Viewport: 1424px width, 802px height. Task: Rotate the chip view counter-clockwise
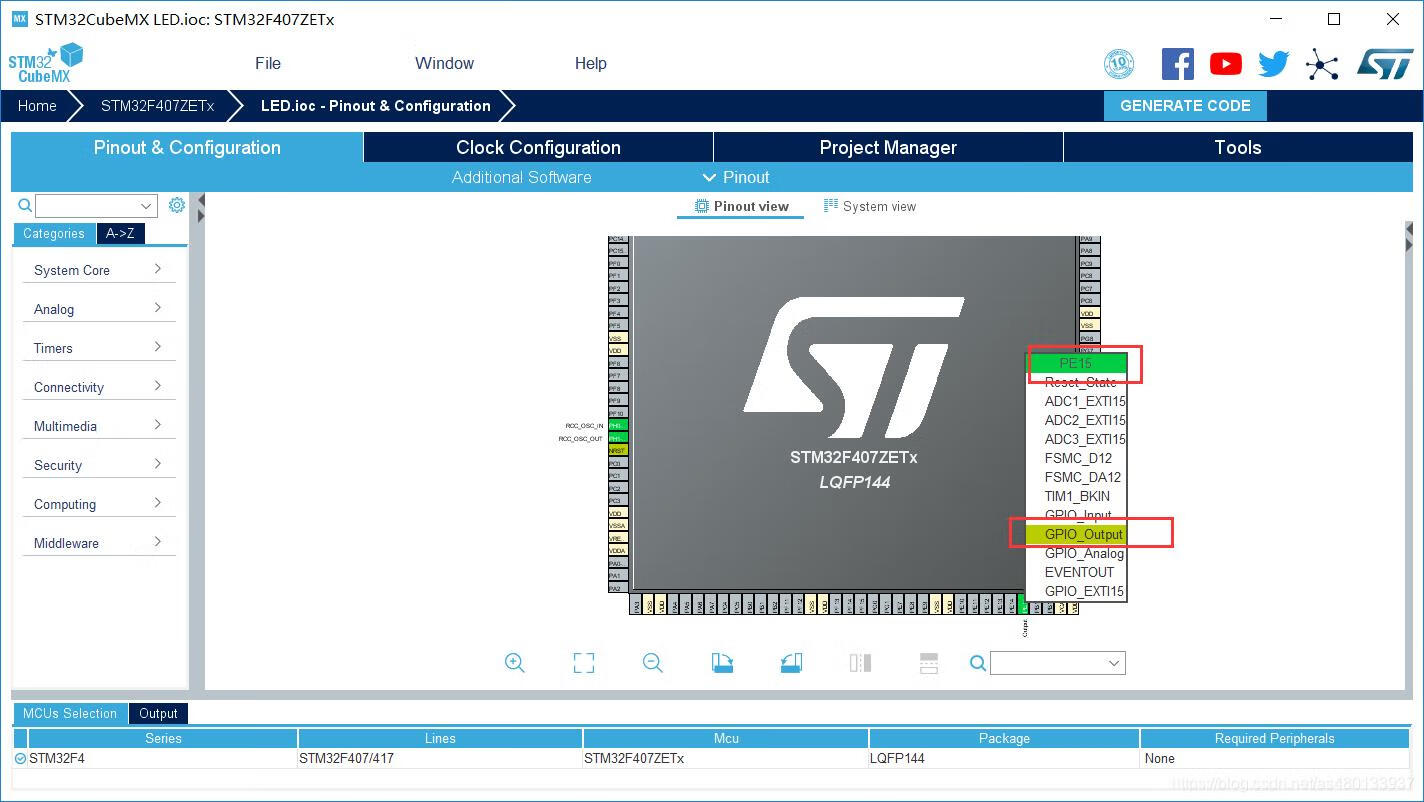(x=791, y=663)
